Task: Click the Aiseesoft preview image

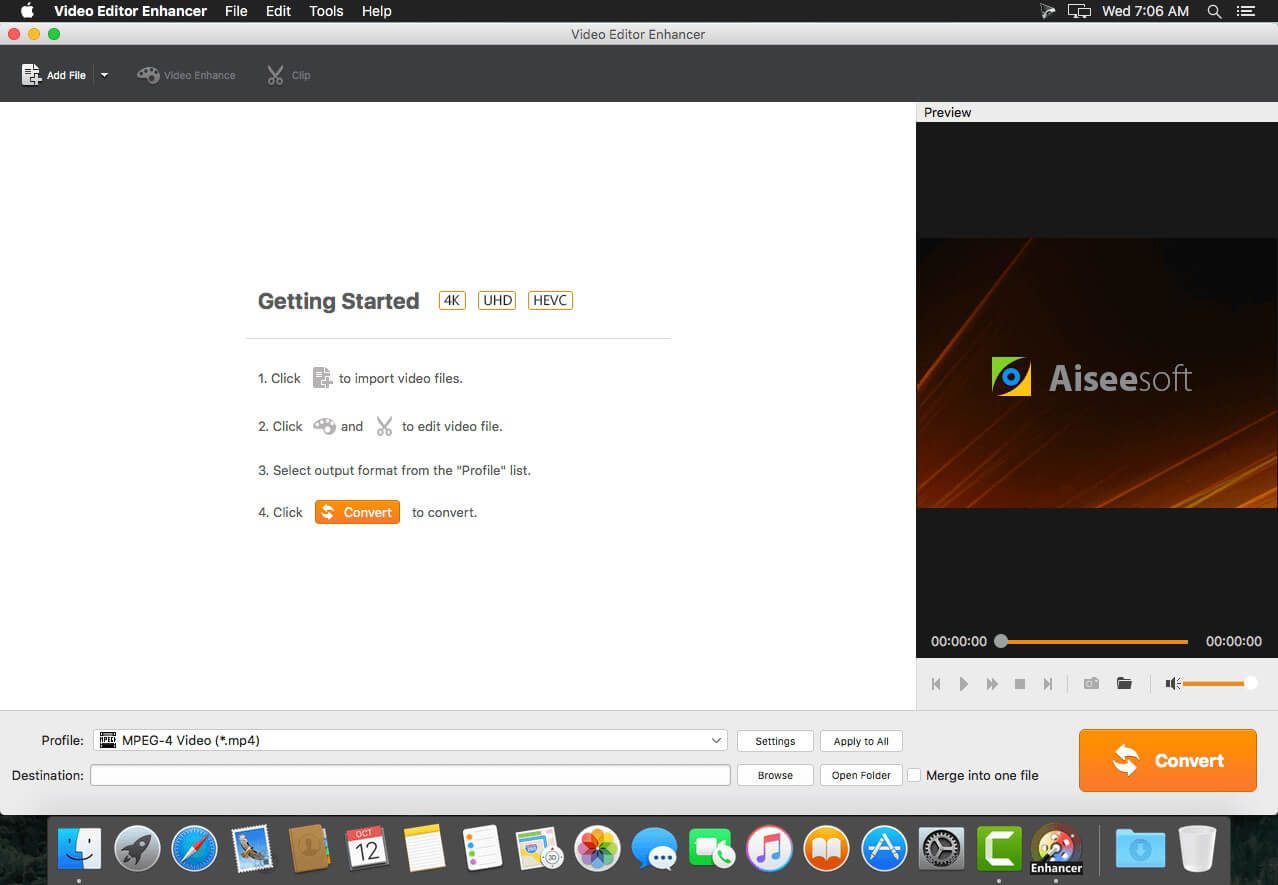Action: click(1097, 373)
